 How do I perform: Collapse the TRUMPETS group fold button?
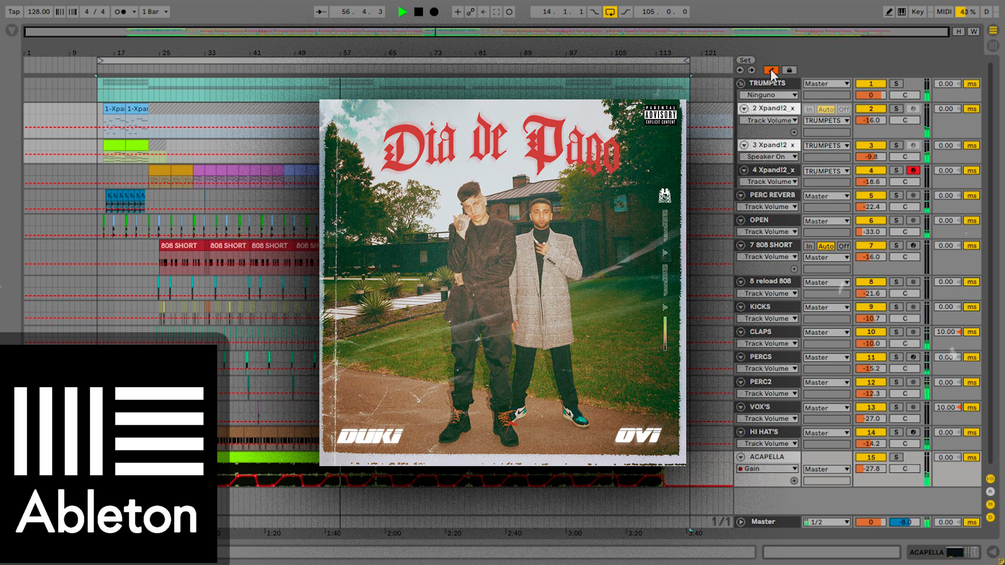741,83
